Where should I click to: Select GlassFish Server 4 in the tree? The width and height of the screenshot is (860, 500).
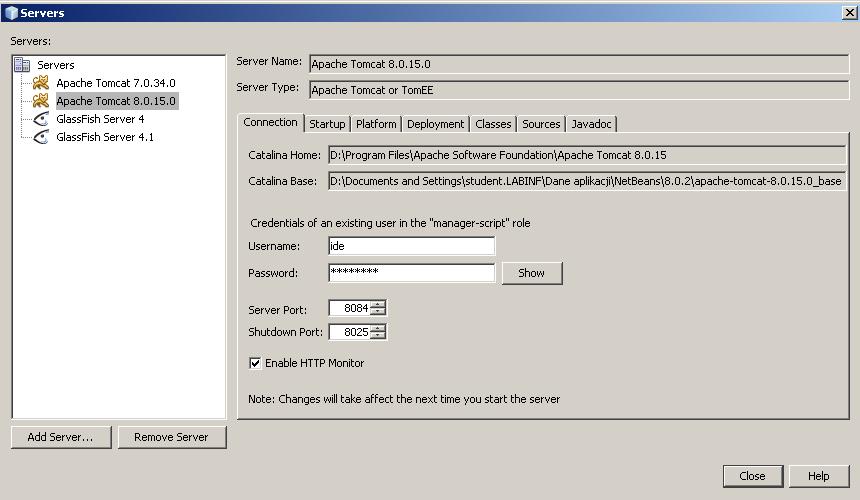click(100, 119)
